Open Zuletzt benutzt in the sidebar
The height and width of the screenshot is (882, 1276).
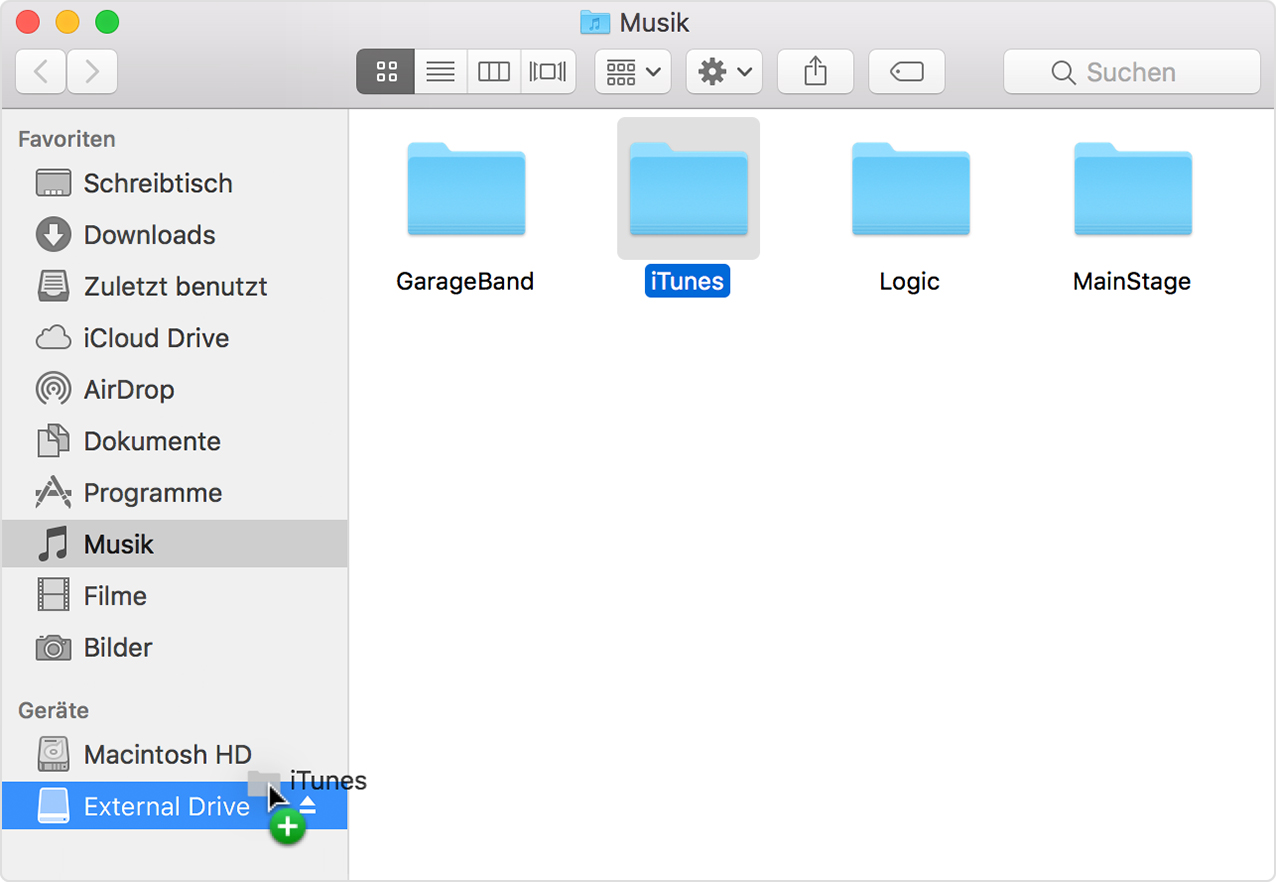point(174,286)
